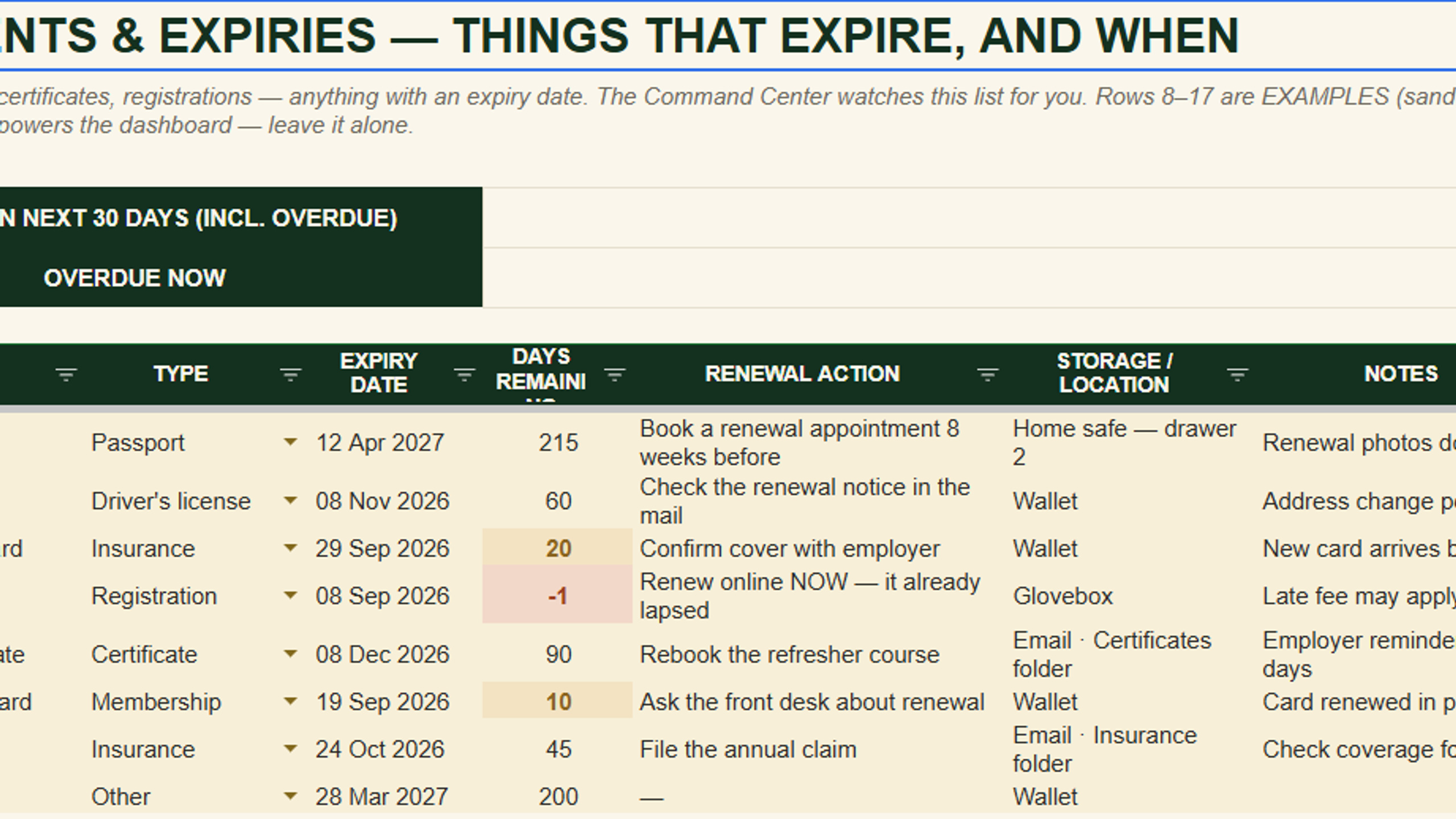Viewport: 1456px width, 819px height.
Task: Open type dropdown in 24 Oct 2026 row
Action: coord(290,748)
